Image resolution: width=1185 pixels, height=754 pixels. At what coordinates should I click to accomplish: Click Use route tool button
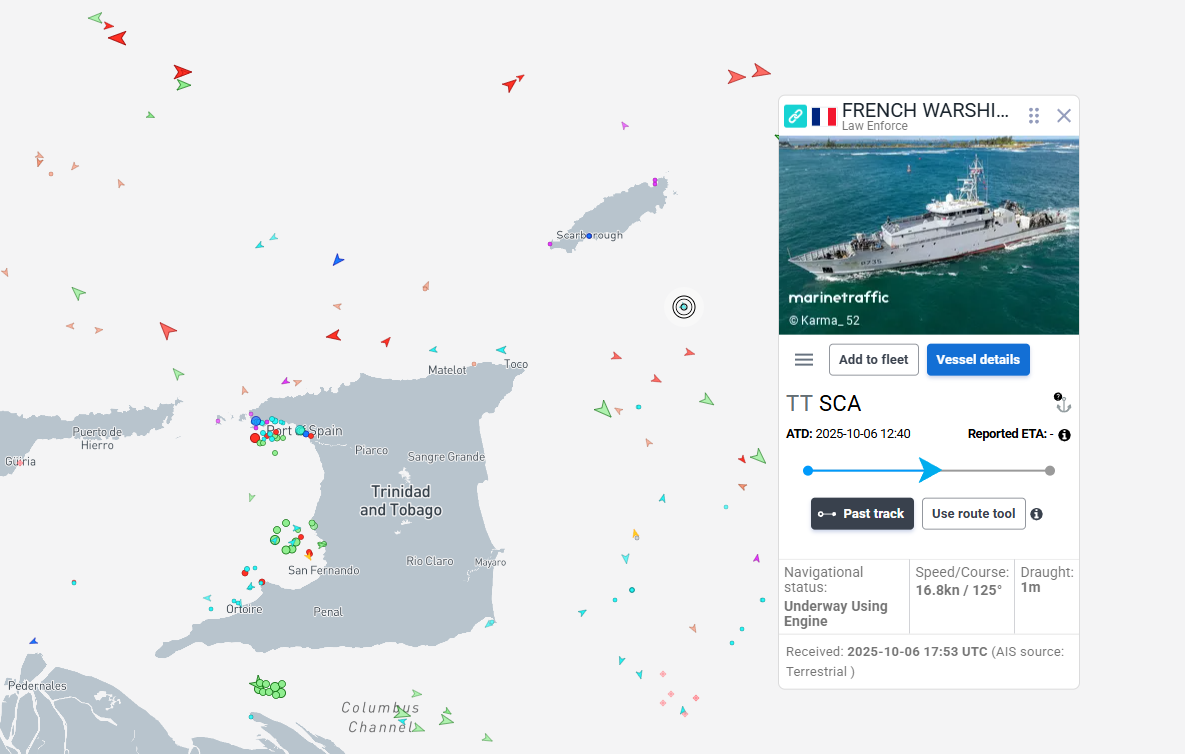[x=973, y=514]
